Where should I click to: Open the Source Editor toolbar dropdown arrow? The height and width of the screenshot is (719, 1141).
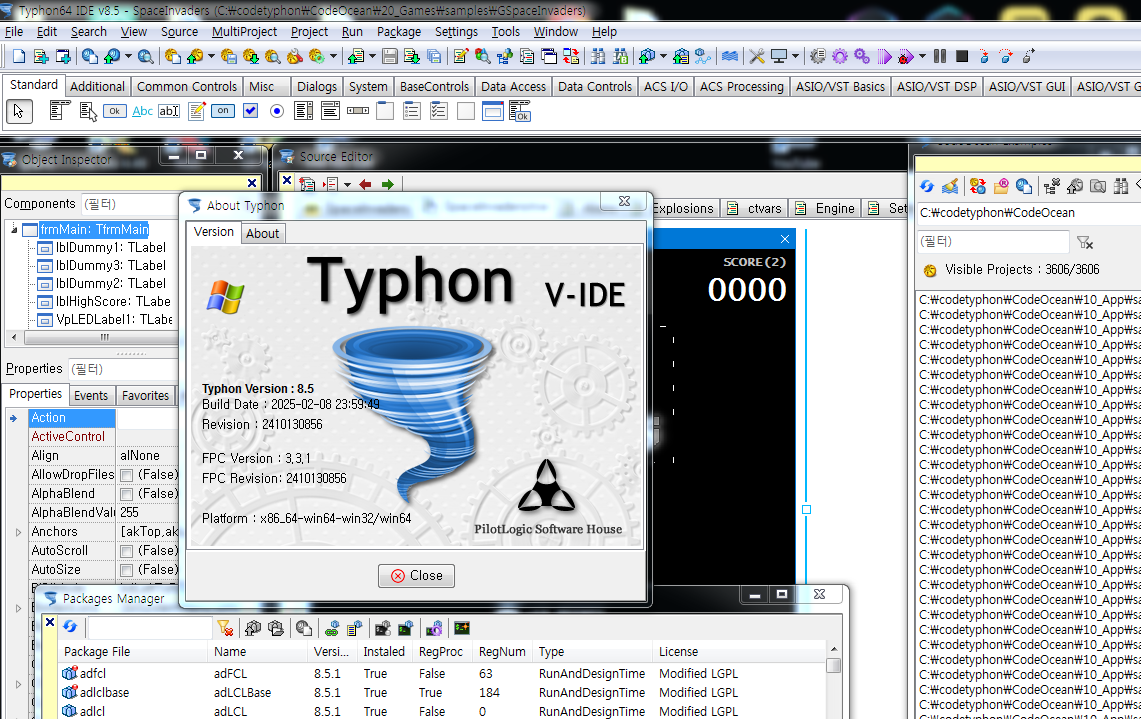click(x=347, y=185)
